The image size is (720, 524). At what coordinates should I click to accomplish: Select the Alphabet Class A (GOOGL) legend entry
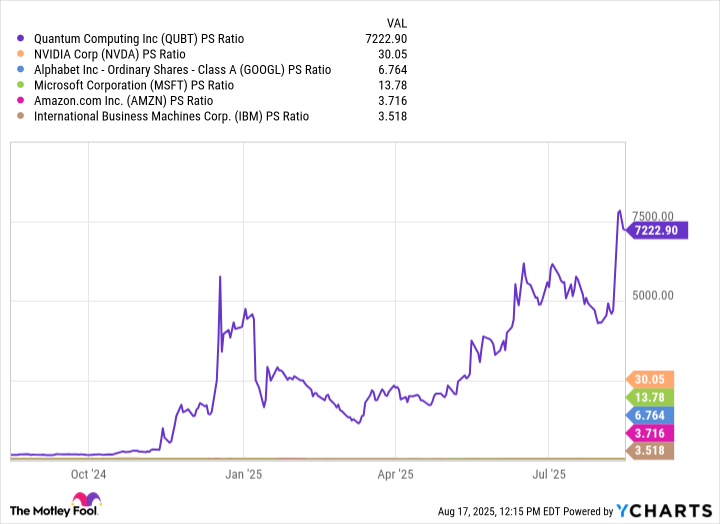coord(182,70)
